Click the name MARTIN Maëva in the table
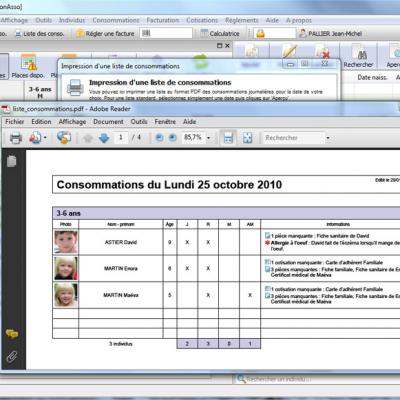The height and width of the screenshot is (400, 400). (121, 295)
